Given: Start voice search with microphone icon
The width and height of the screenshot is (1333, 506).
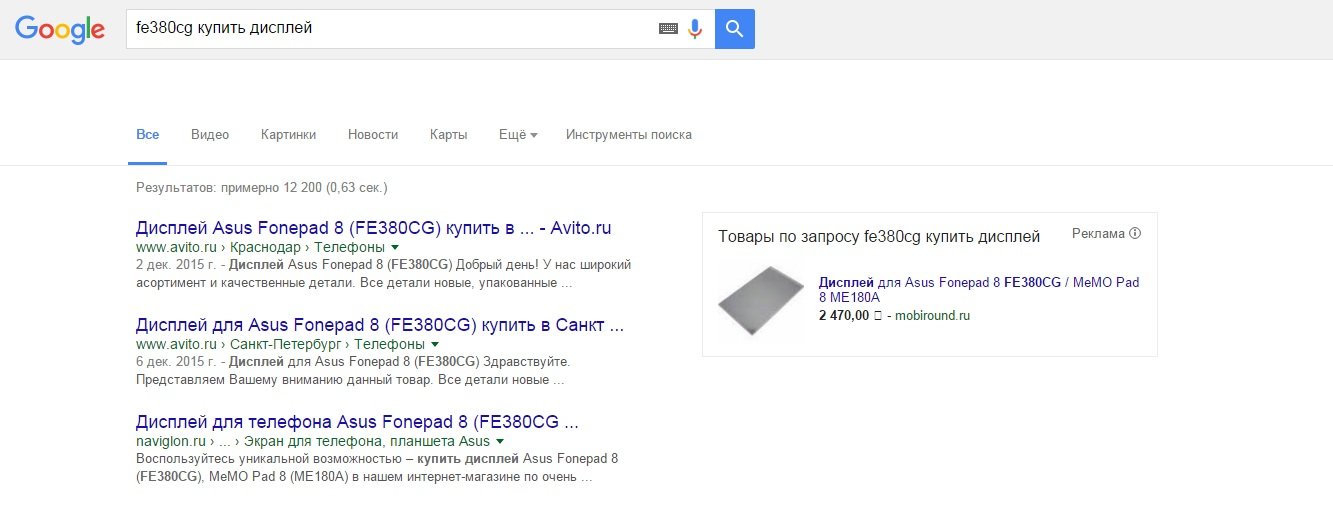Looking at the screenshot, I should pos(695,29).
